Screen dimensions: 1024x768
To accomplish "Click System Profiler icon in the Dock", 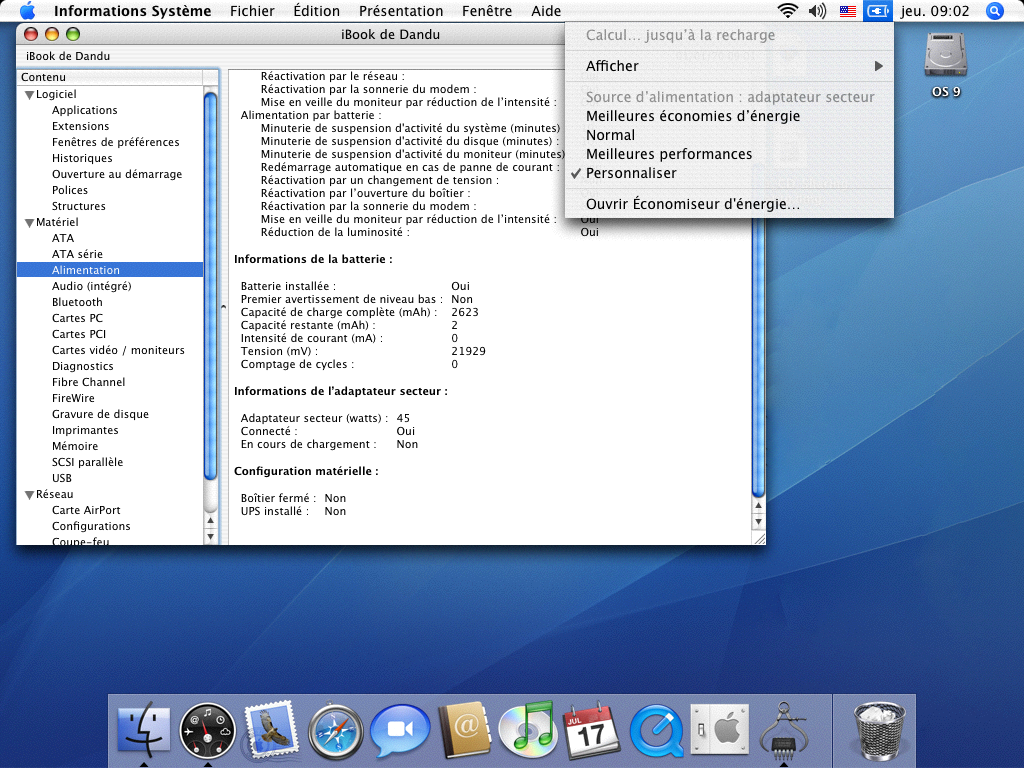I will coord(784,729).
